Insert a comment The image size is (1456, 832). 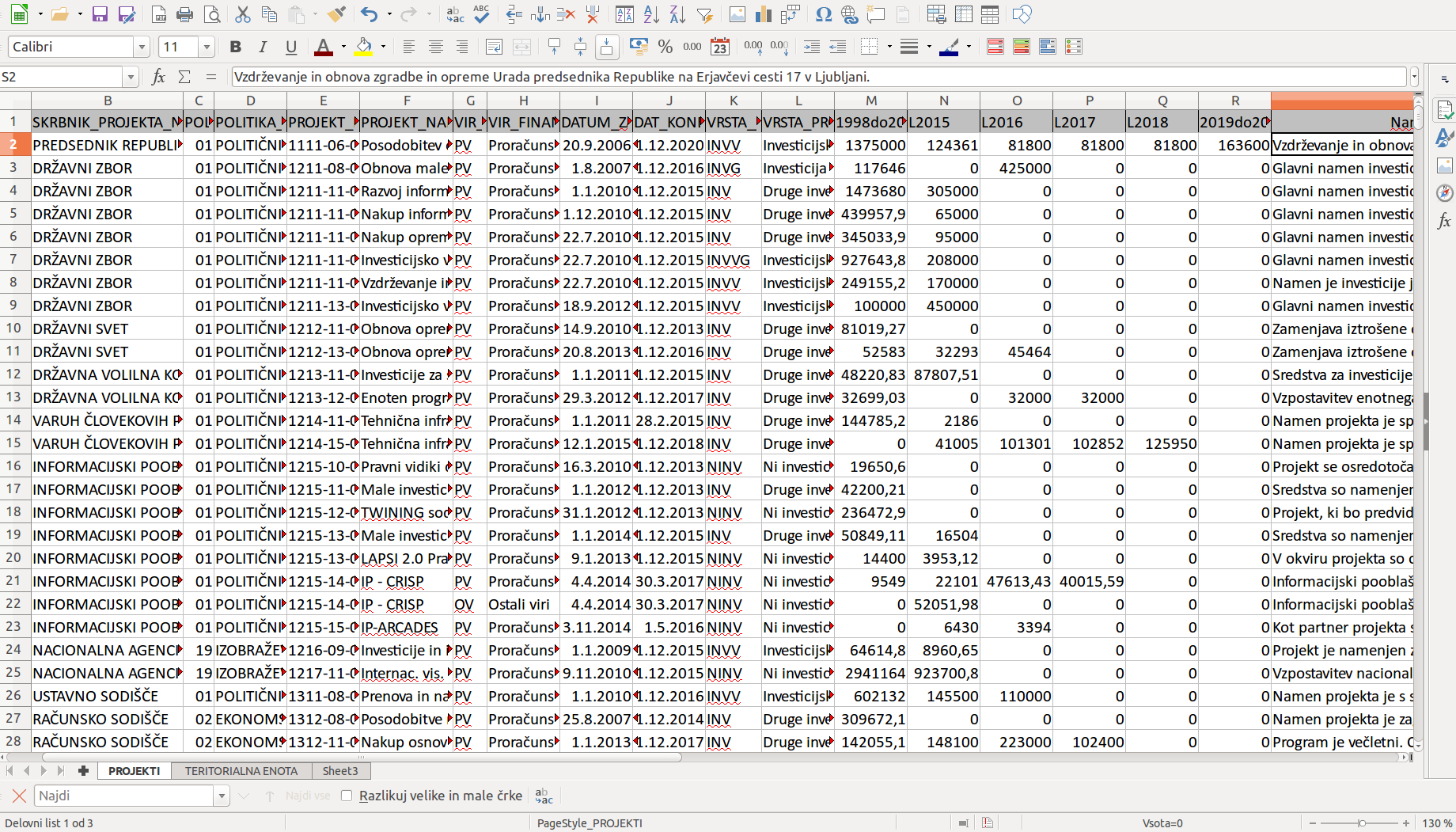click(x=876, y=14)
